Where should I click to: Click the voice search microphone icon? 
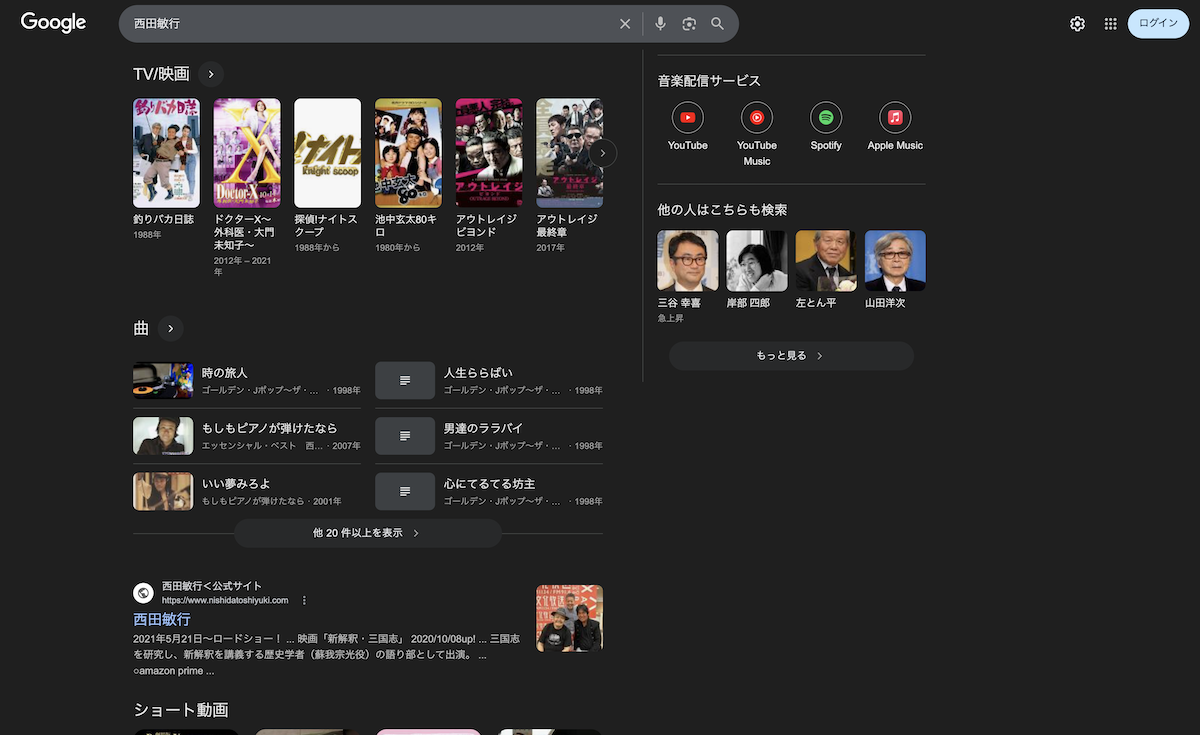point(660,24)
